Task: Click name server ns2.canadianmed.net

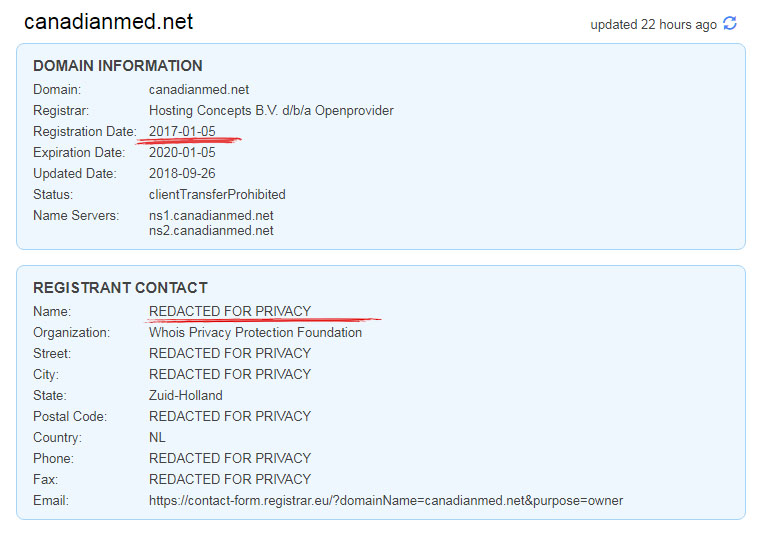Action: click(211, 231)
